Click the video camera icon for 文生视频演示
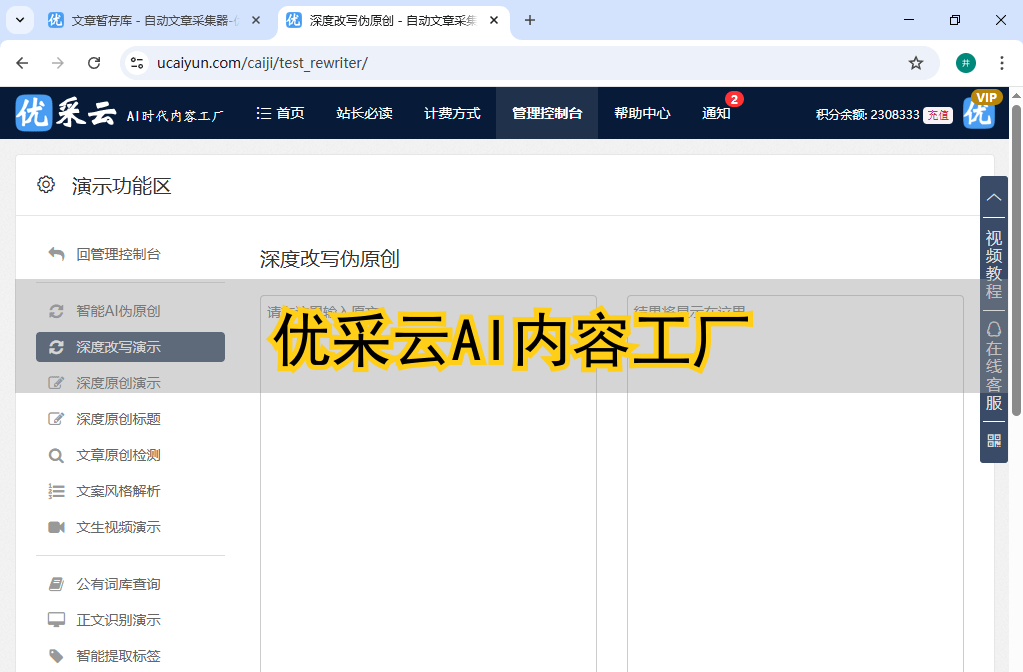 (x=57, y=527)
